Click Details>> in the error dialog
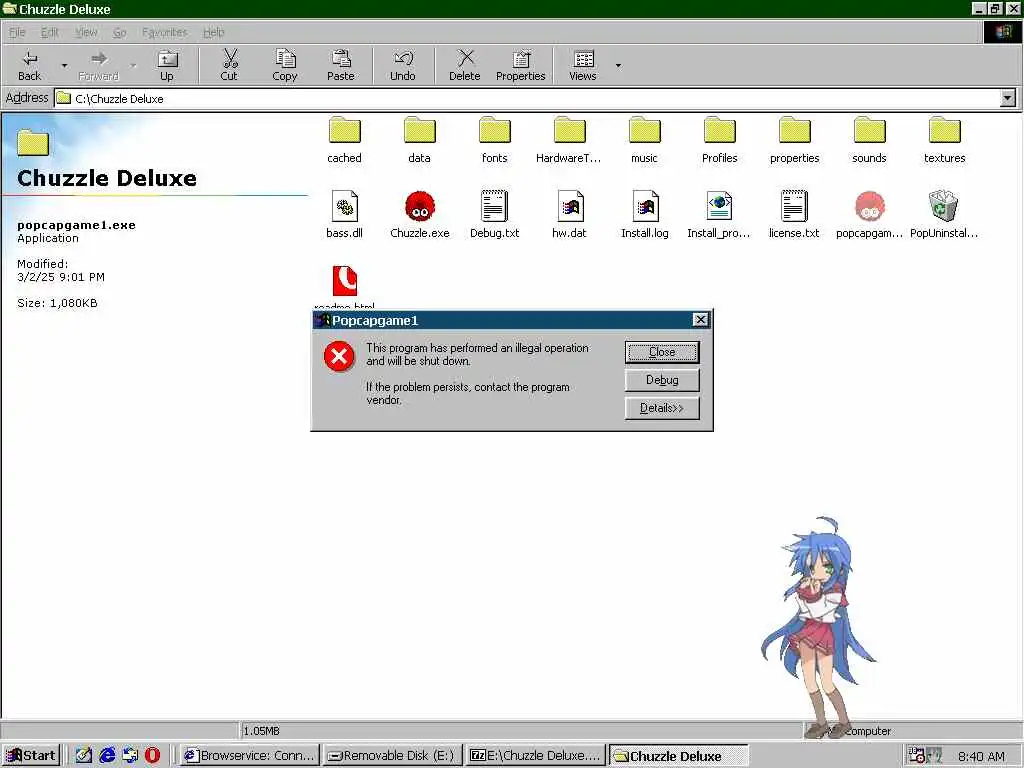1024x768 pixels. (662, 408)
